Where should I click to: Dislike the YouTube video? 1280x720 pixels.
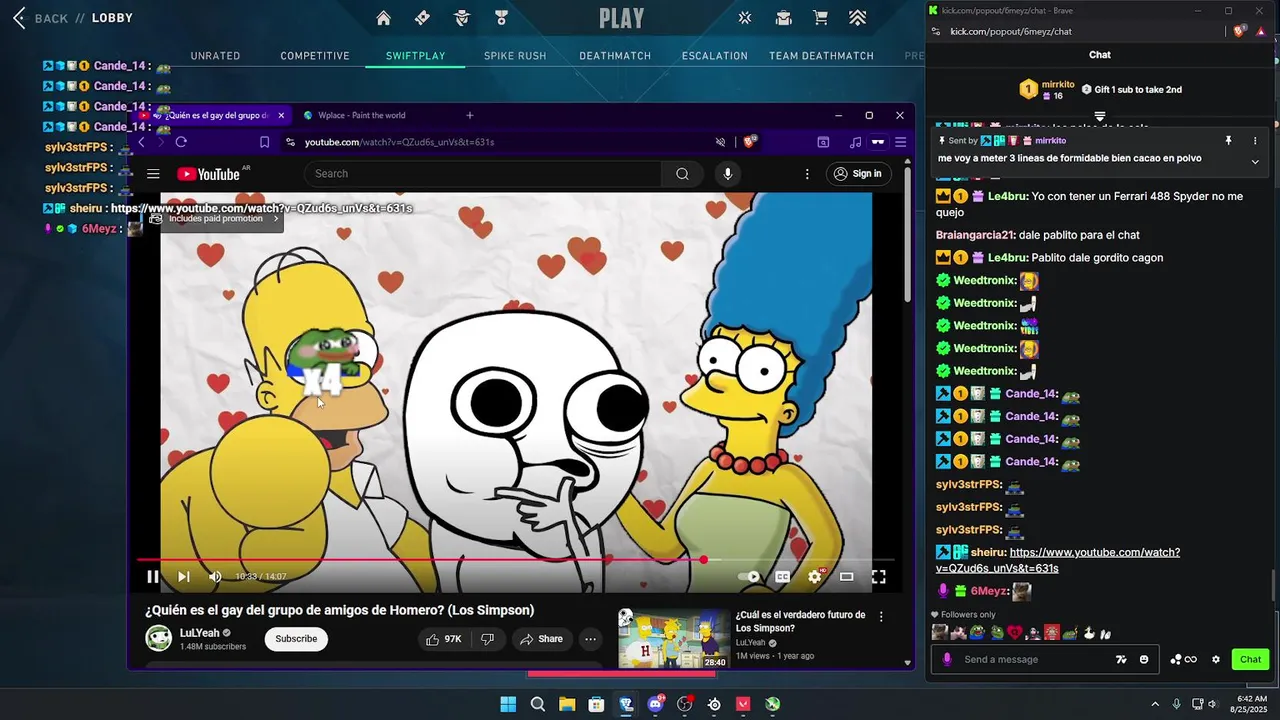pos(488,639)
